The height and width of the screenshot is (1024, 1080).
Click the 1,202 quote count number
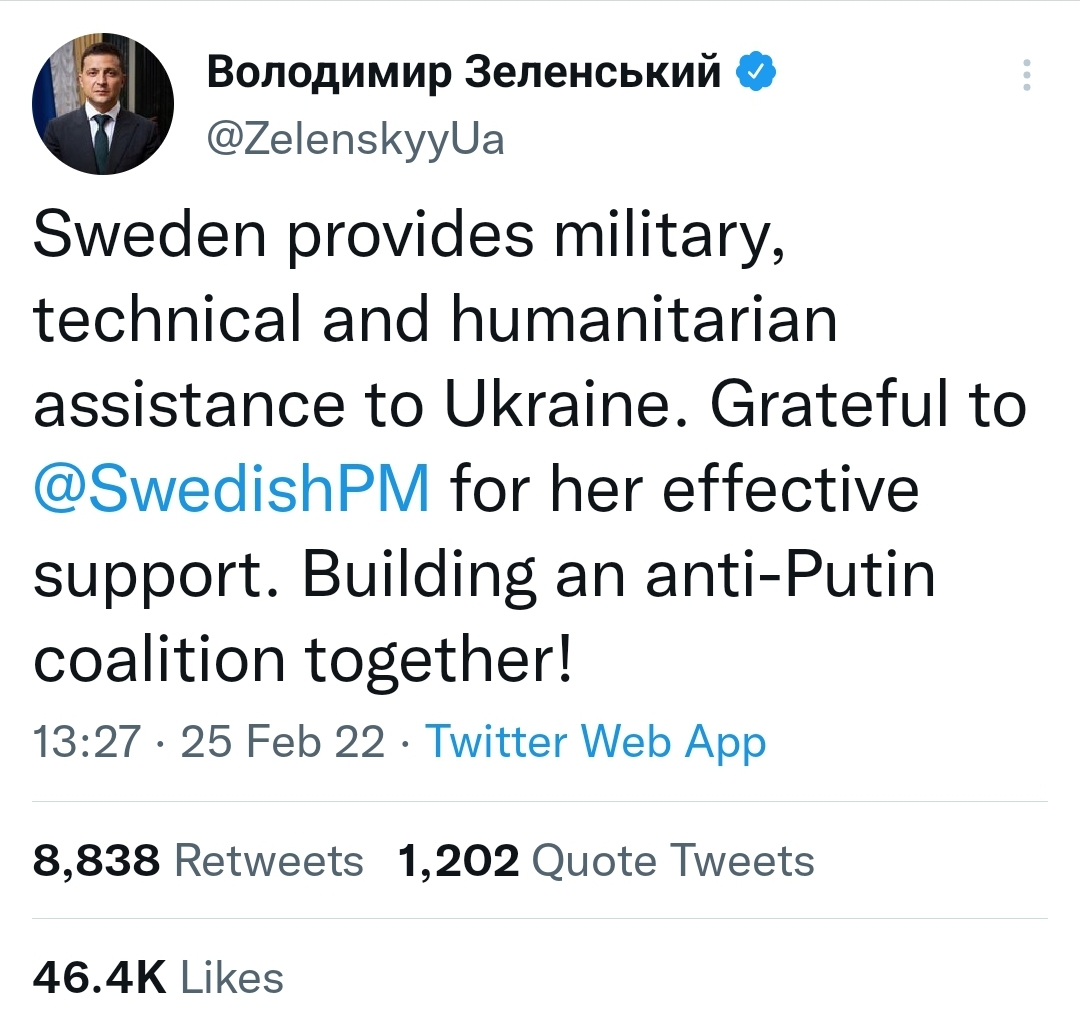(x=458, y=861)
